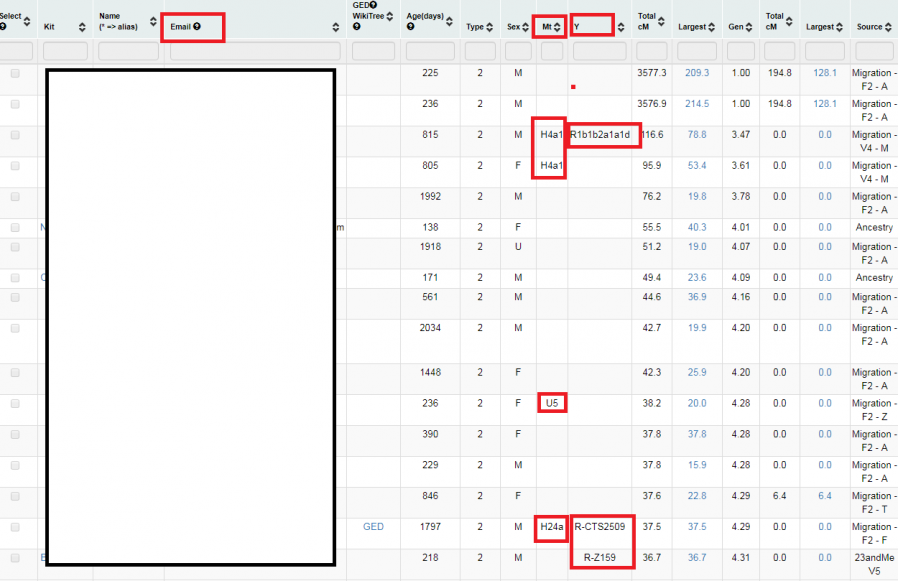
Task: Sort by Mt haplogroup column arrows
Action: [x=557, y=27]
